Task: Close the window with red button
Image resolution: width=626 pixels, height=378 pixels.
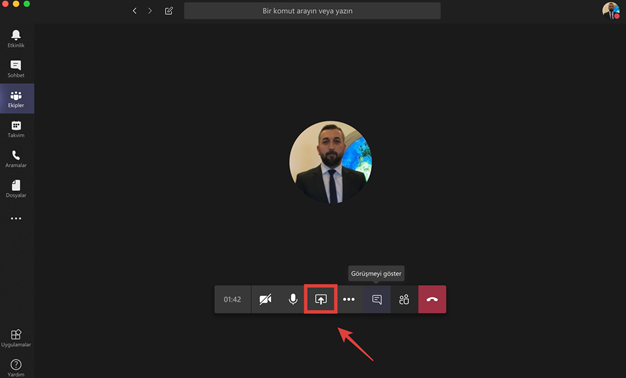Action: 5,4
